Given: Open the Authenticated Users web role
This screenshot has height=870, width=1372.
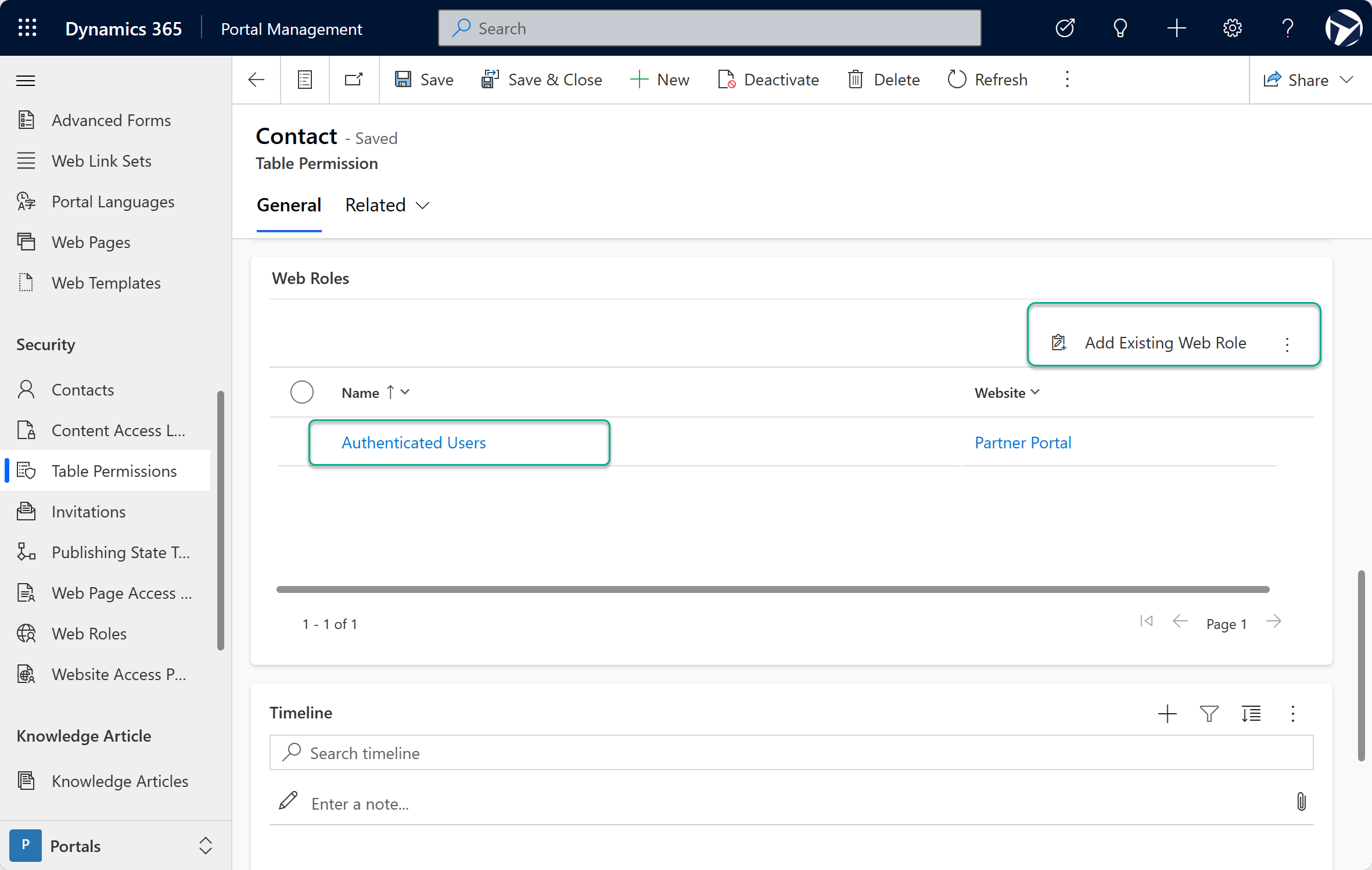Looking at the screenshot, I should 414,443.
